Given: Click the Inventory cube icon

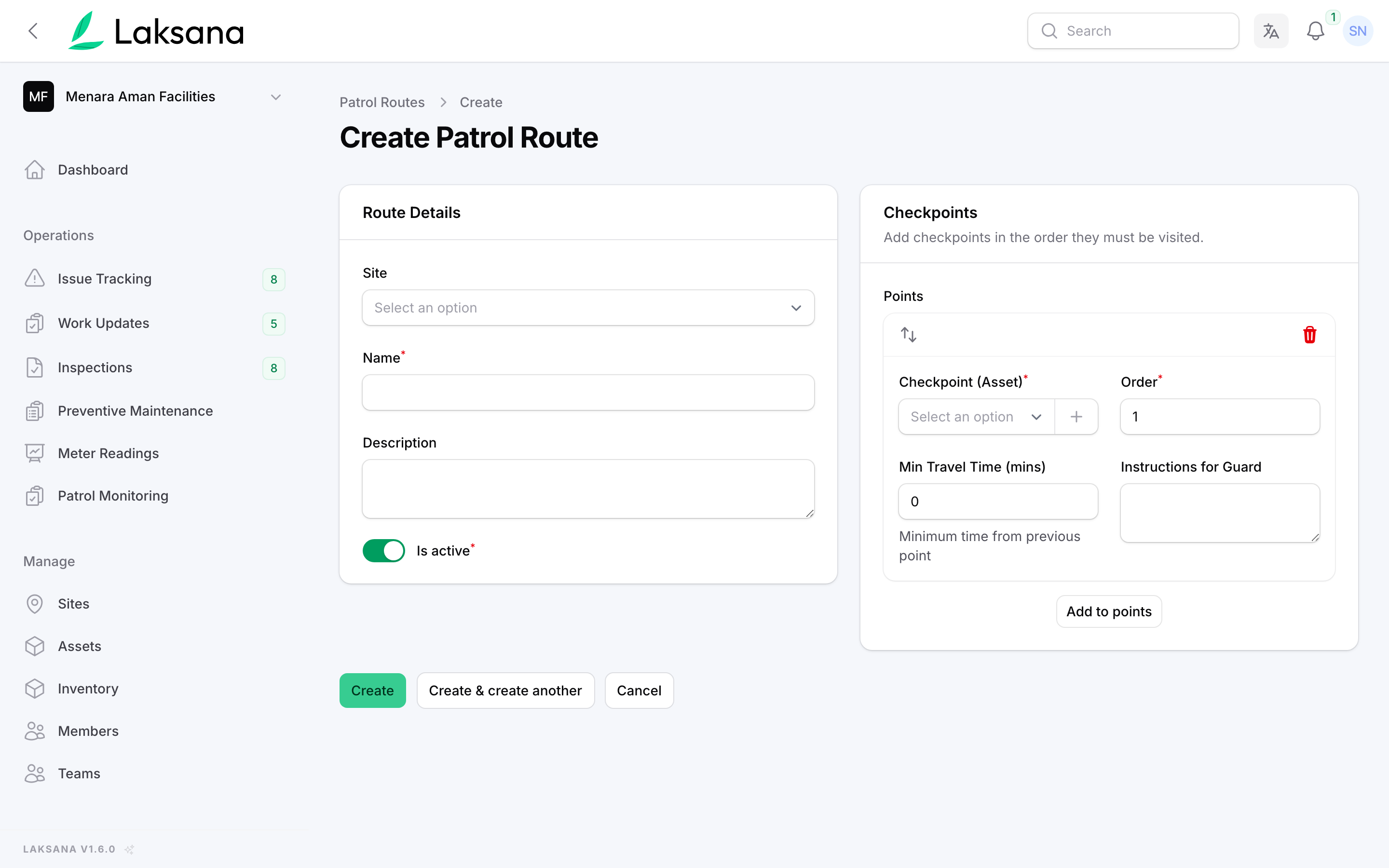Looking at the screenshot, I should click(34, 689).
